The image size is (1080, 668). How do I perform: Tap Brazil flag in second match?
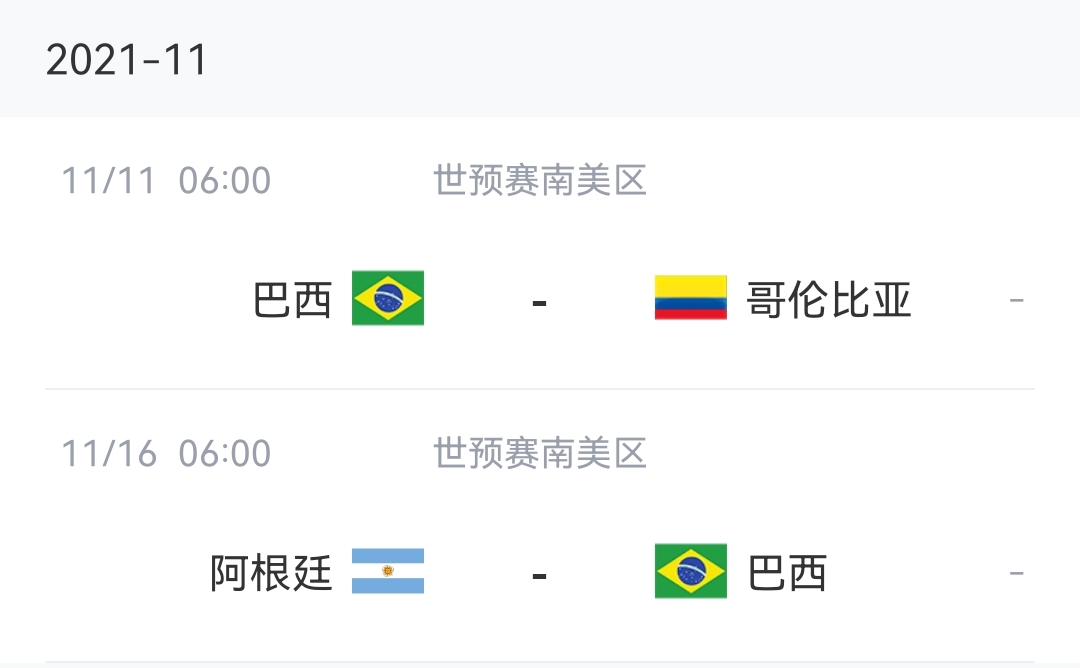tap(690, 571)
